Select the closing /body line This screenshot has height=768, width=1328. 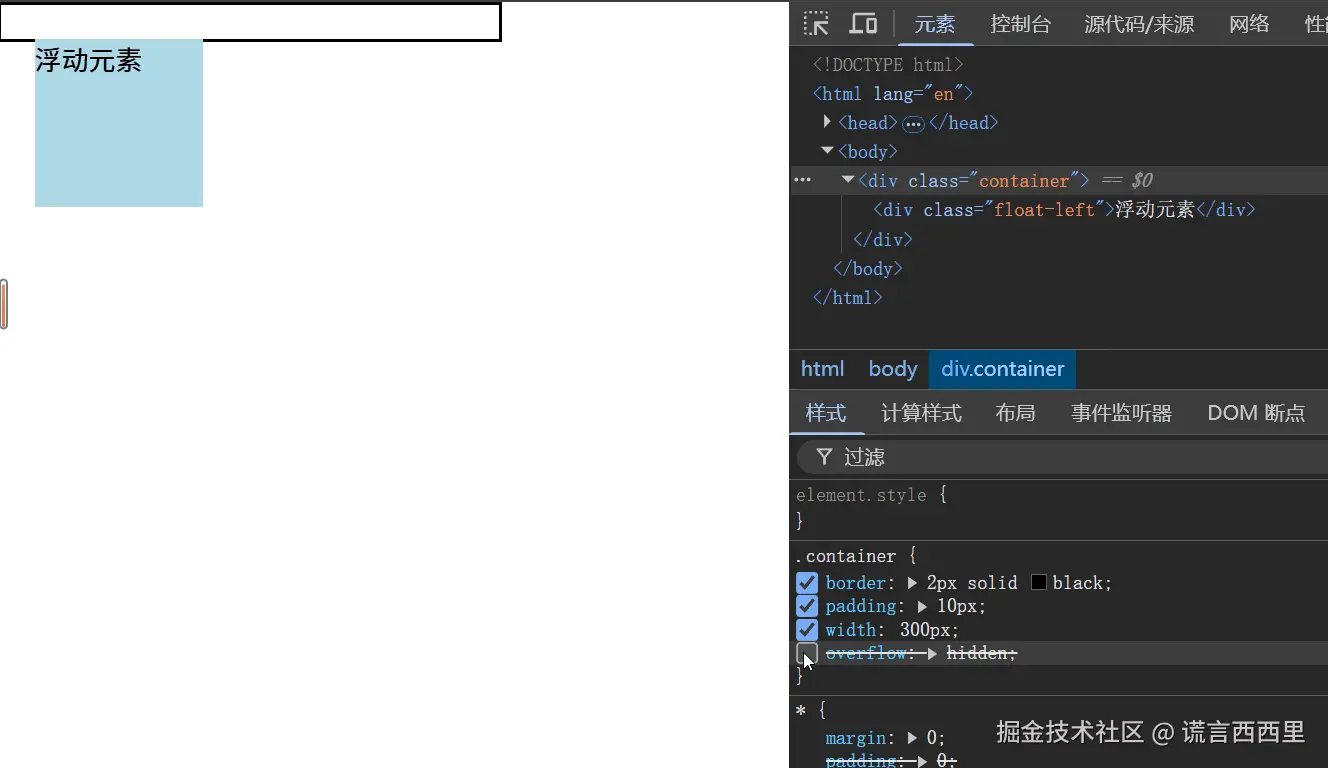click(x=868, y=269)
